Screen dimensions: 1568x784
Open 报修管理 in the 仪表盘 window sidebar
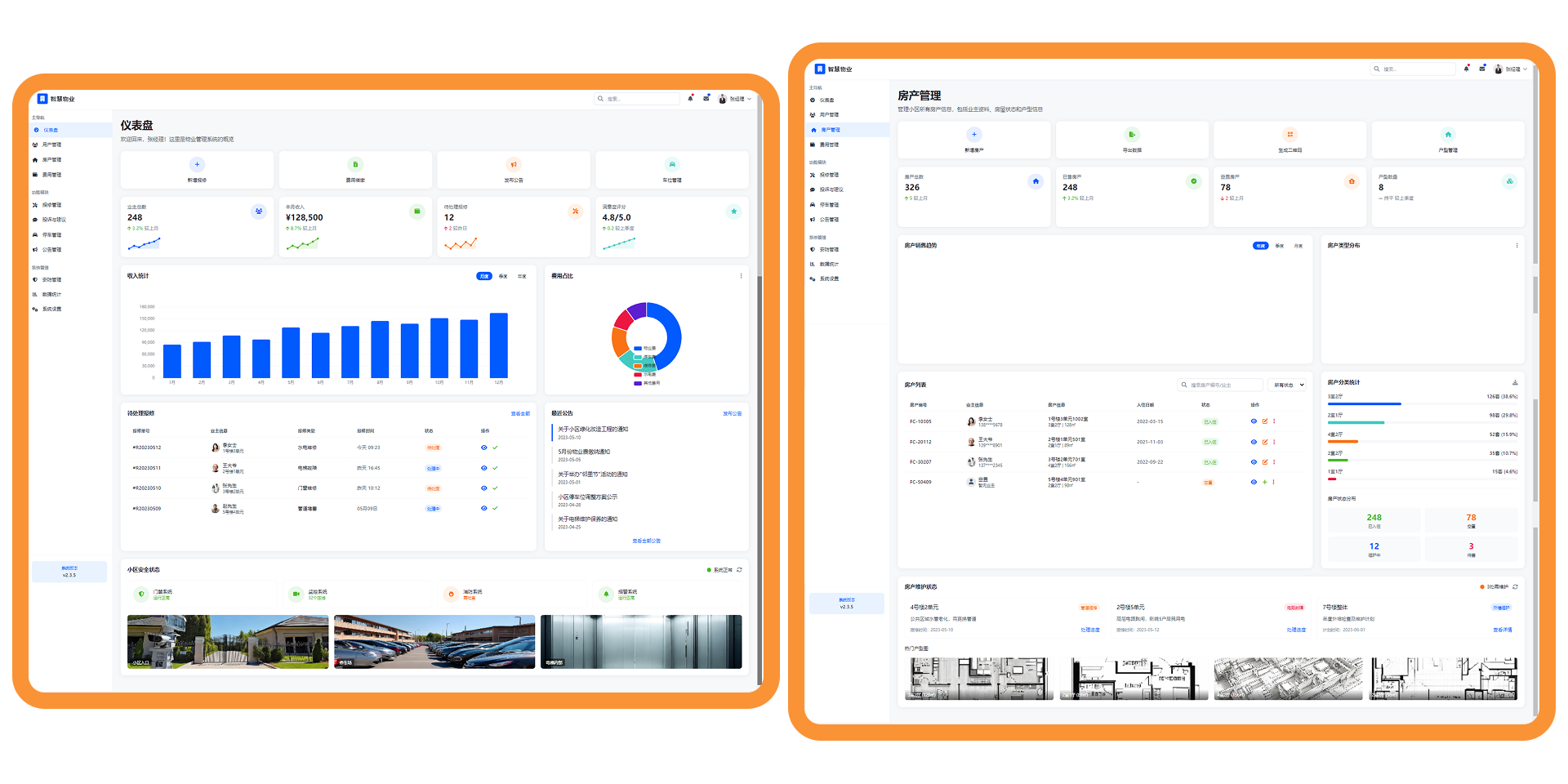[x=51, y=205]
